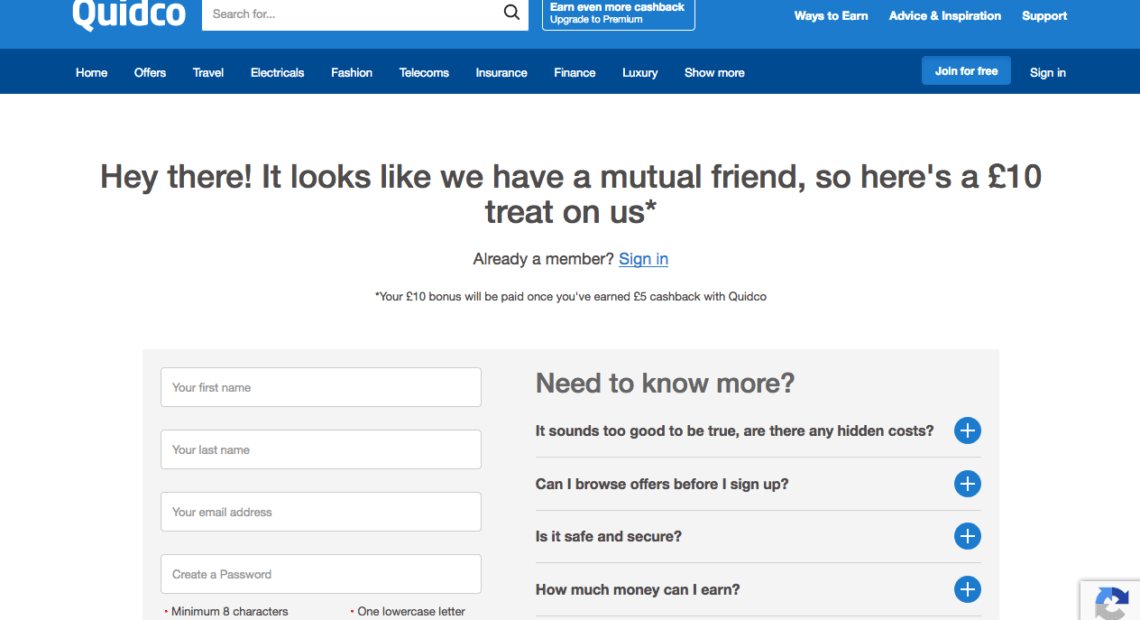1140x620 pixels.
Task: Open the Electricals category
Action: 277,73
